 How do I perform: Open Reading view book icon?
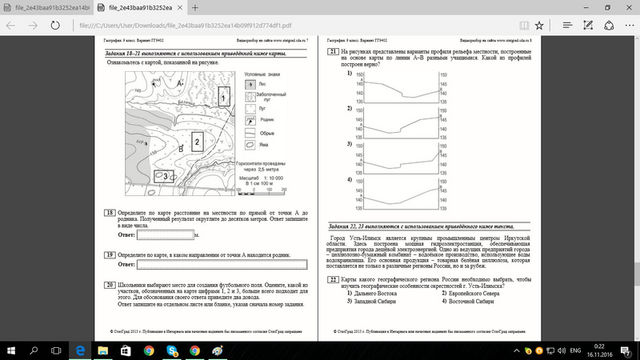point(524,25)
